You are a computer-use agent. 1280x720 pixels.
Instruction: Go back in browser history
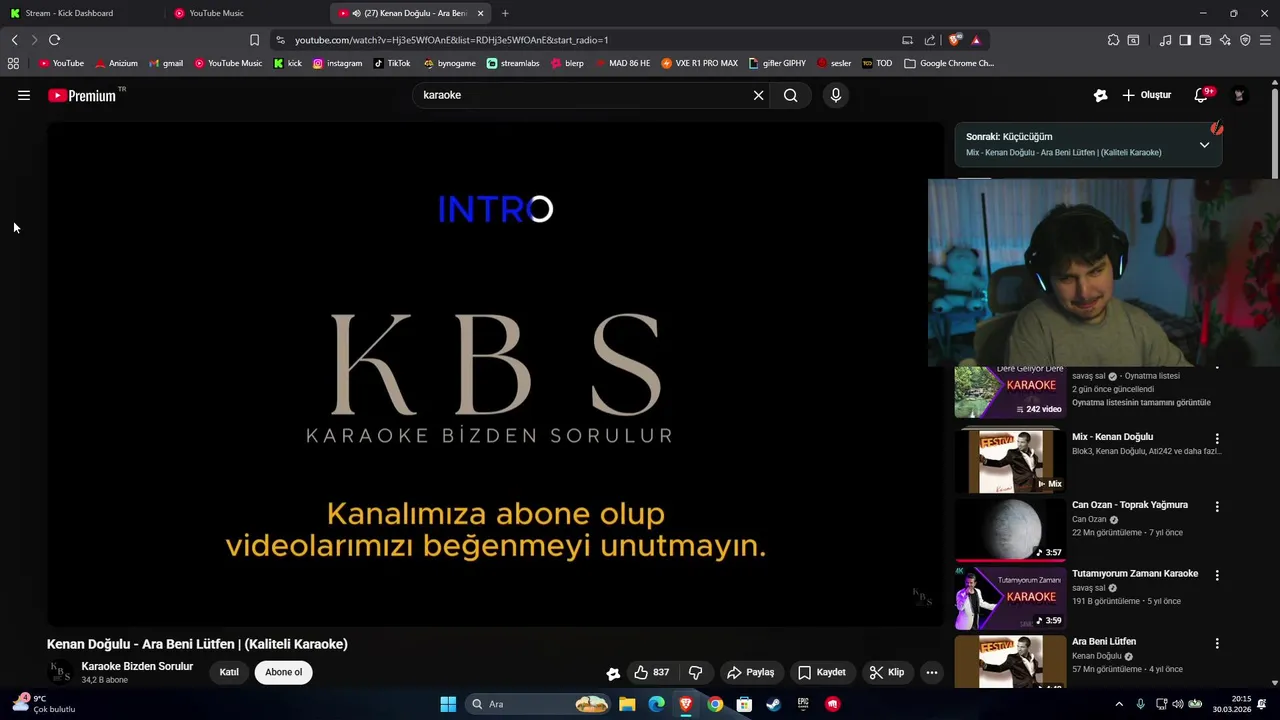15,40
